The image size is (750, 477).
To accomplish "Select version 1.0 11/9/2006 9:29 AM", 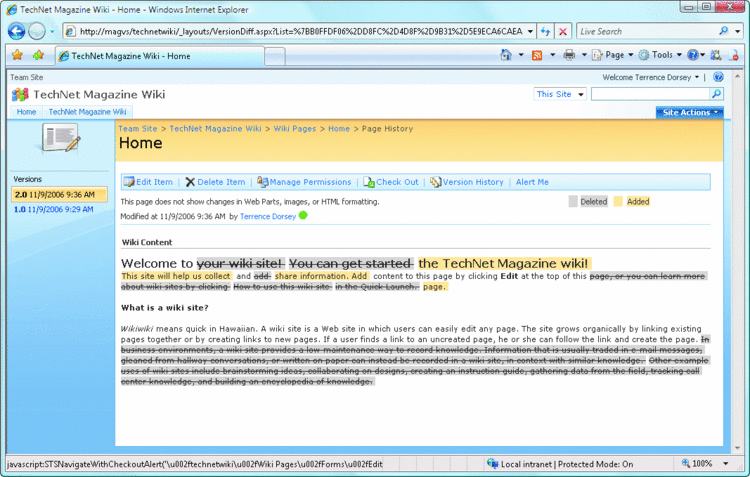I will pos(54,209).
